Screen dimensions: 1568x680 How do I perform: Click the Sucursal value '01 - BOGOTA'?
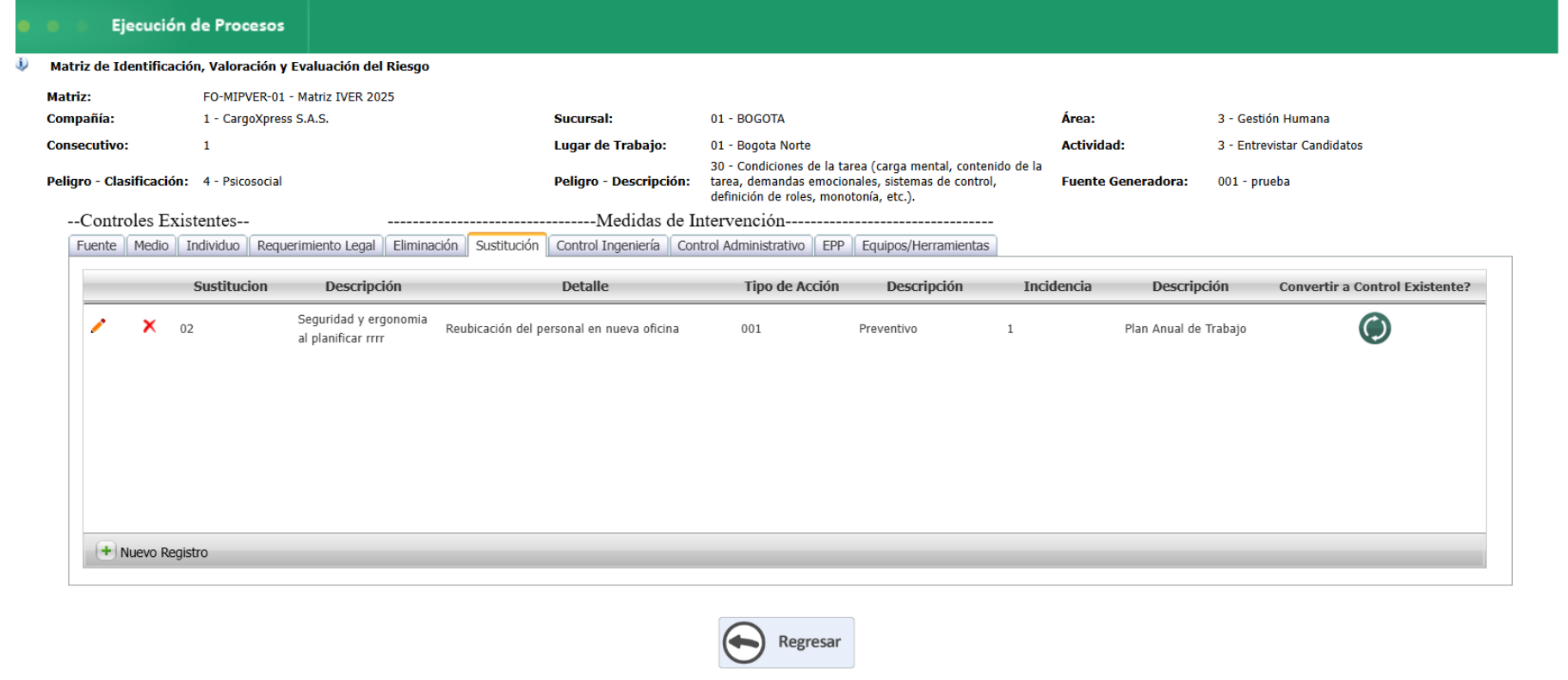(748, 119)
